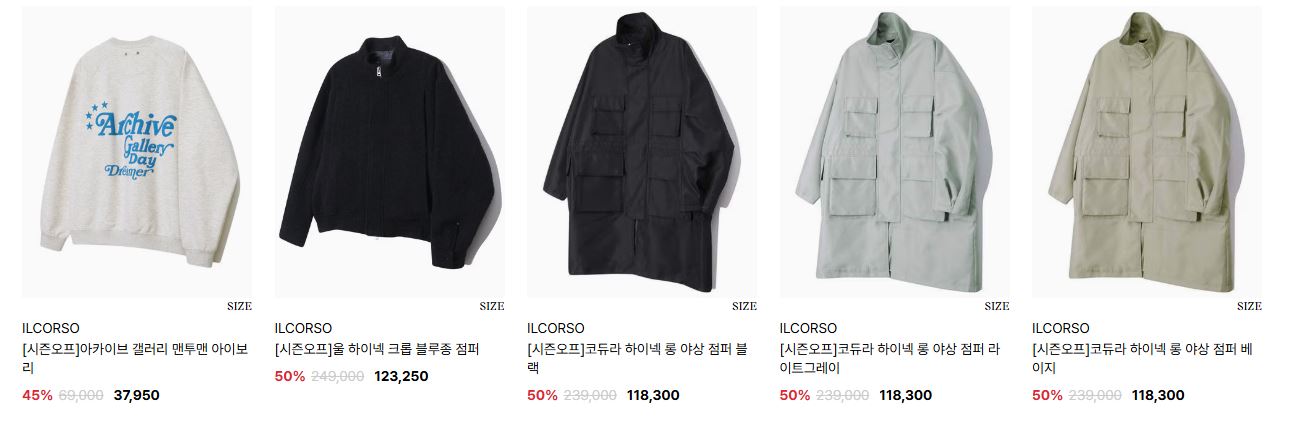Open ILCORSO brand above the blouson title
This screenshot has width=1294, height=435.
coord(303,328)
